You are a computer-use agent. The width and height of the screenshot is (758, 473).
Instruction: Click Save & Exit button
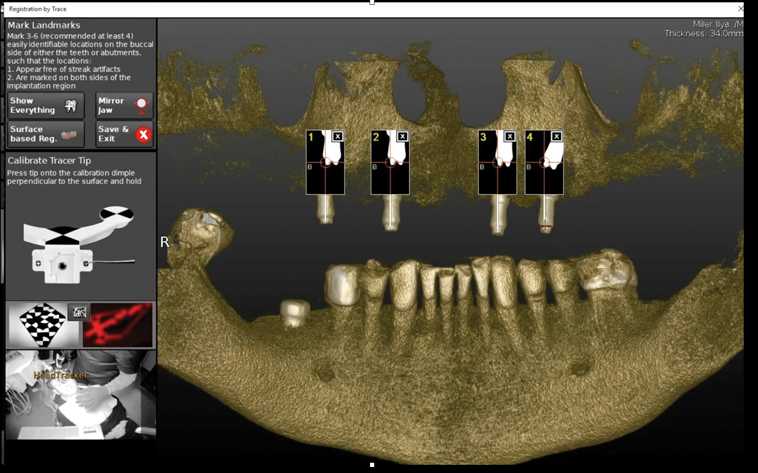tap(124, 134)
